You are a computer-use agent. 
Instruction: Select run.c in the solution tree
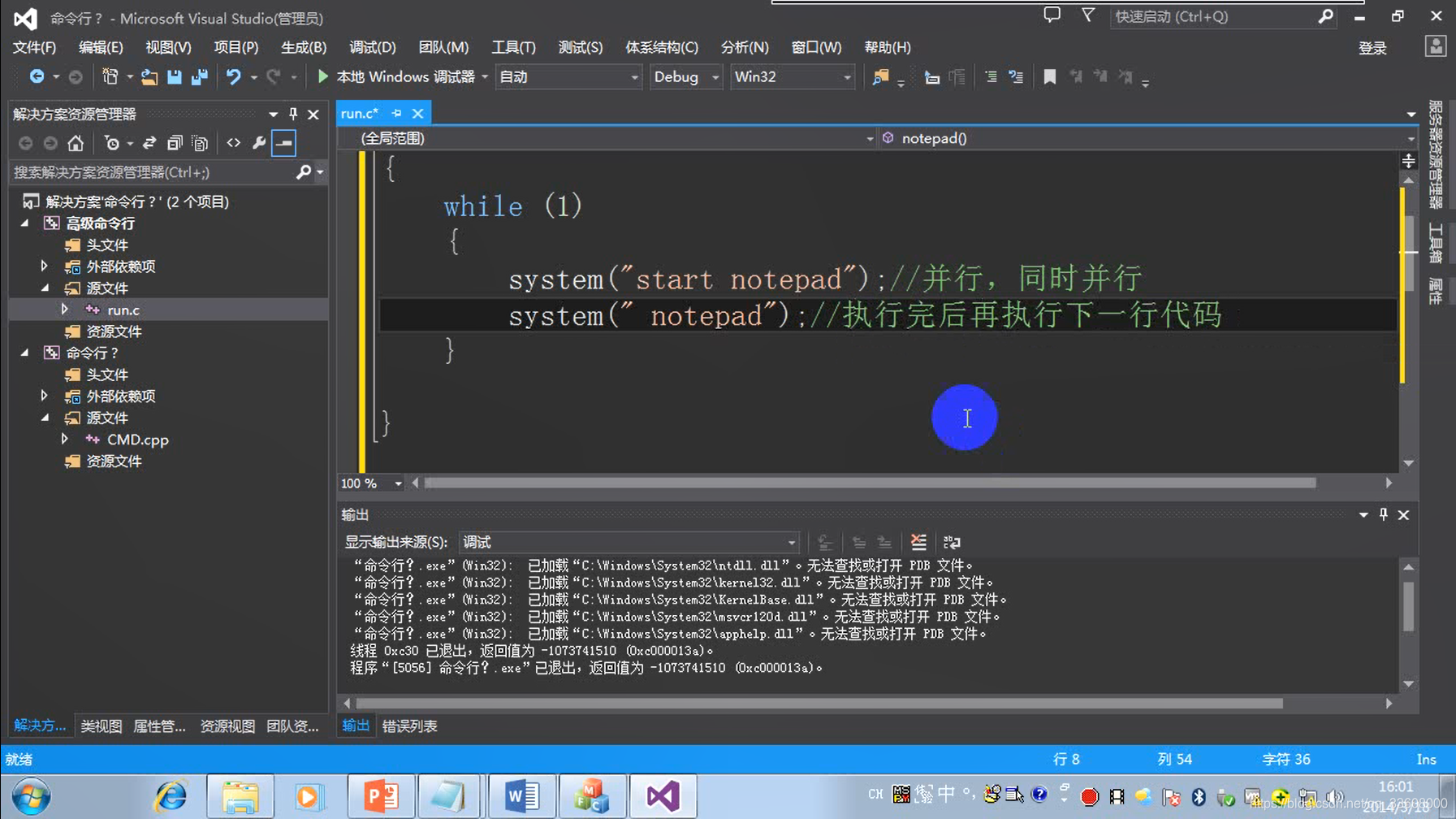123,310
